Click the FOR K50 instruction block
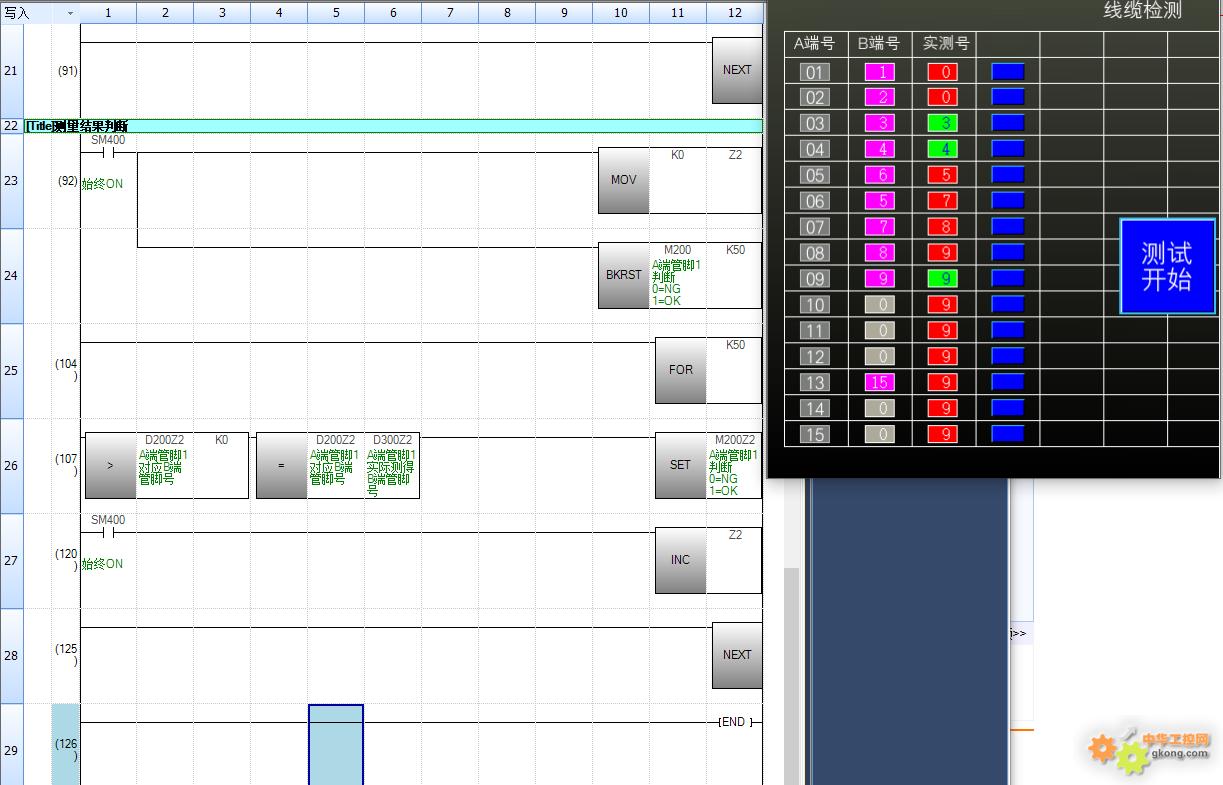This screenshot has height=785, width=1223. [x=680, y=370]
